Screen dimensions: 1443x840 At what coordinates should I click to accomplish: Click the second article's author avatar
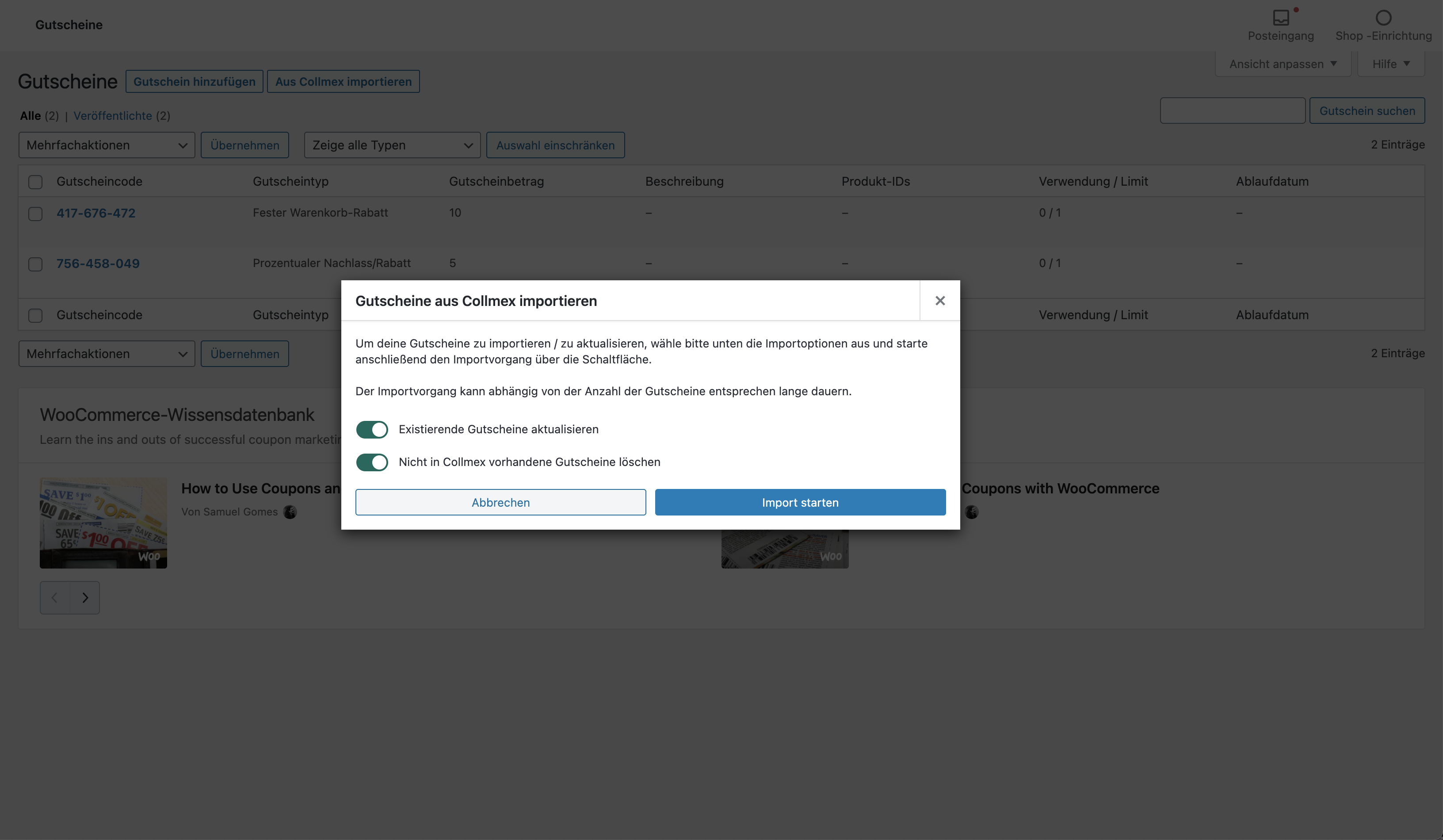(x=972, y=512)
